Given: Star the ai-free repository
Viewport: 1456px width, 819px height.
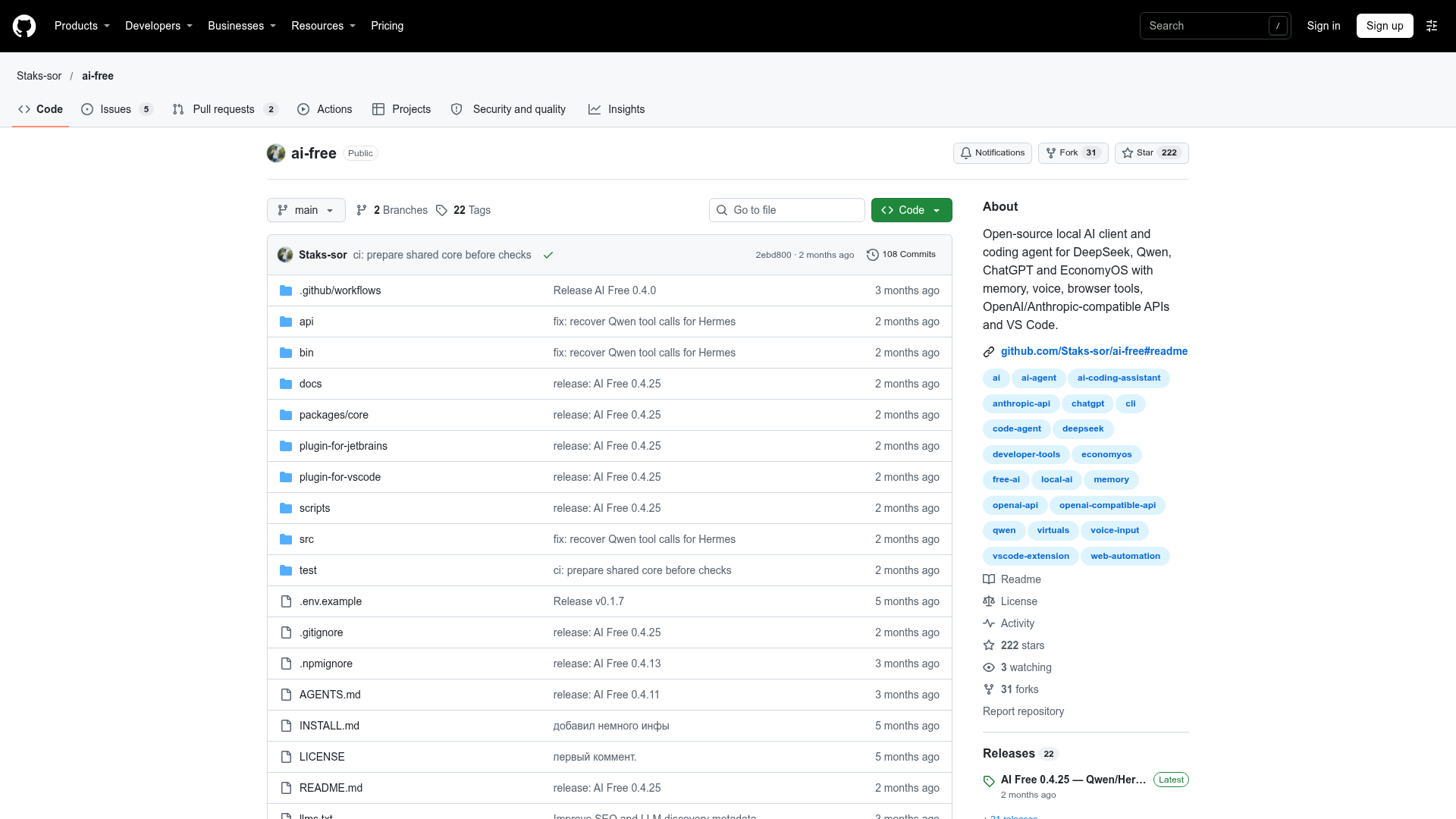Looking at the screenshot, I should pos(1151,153).
